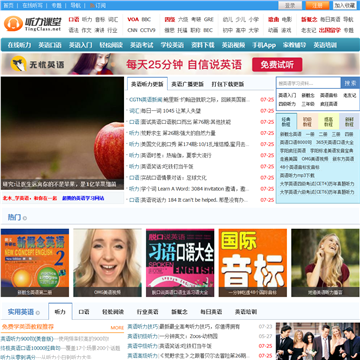Open the 习语口语大全 book thumbnail
Screen dimensions: 360x360
pyautogui.click(x=180, y=263)
